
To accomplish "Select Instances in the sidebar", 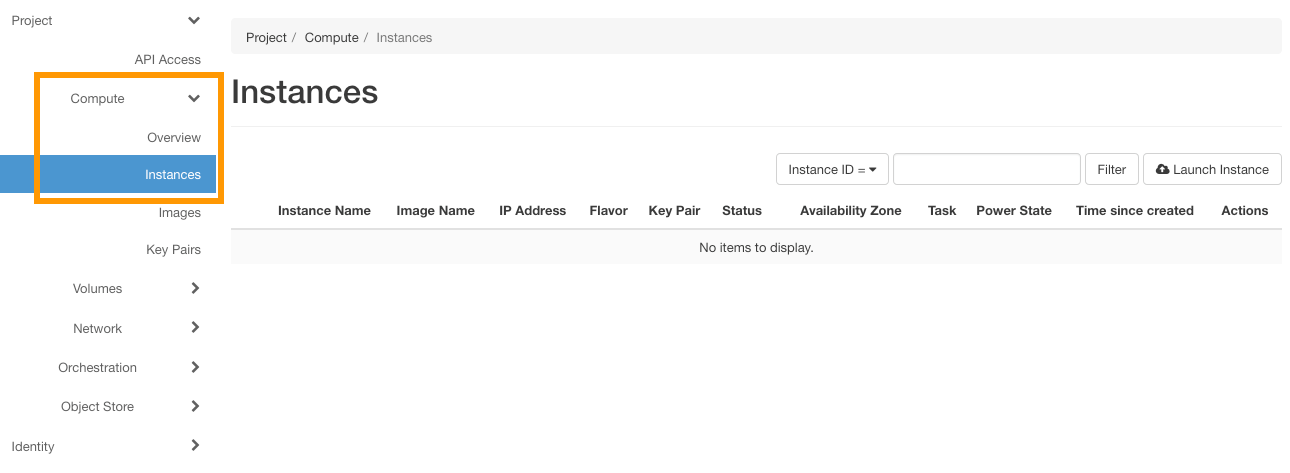I will (172, 175).
